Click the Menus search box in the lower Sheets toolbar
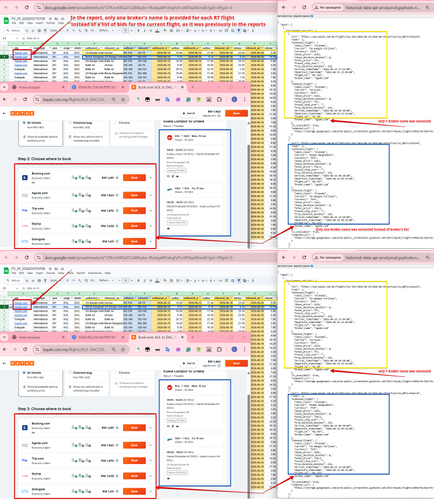 pyautogui.click(x=14, y=280)
